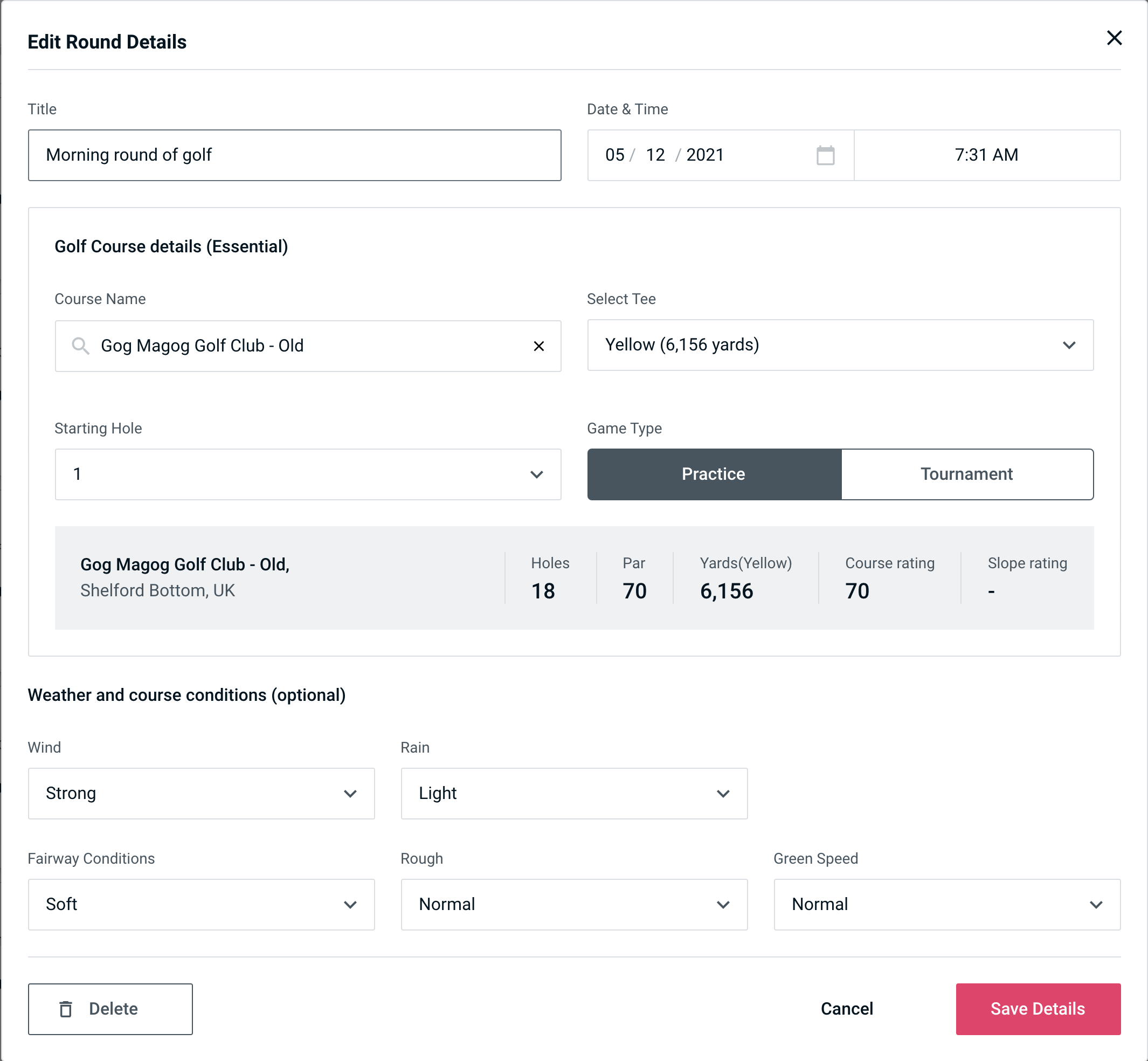
Task: Toggle Game Type to Practice mode
Action: [714, 474]
